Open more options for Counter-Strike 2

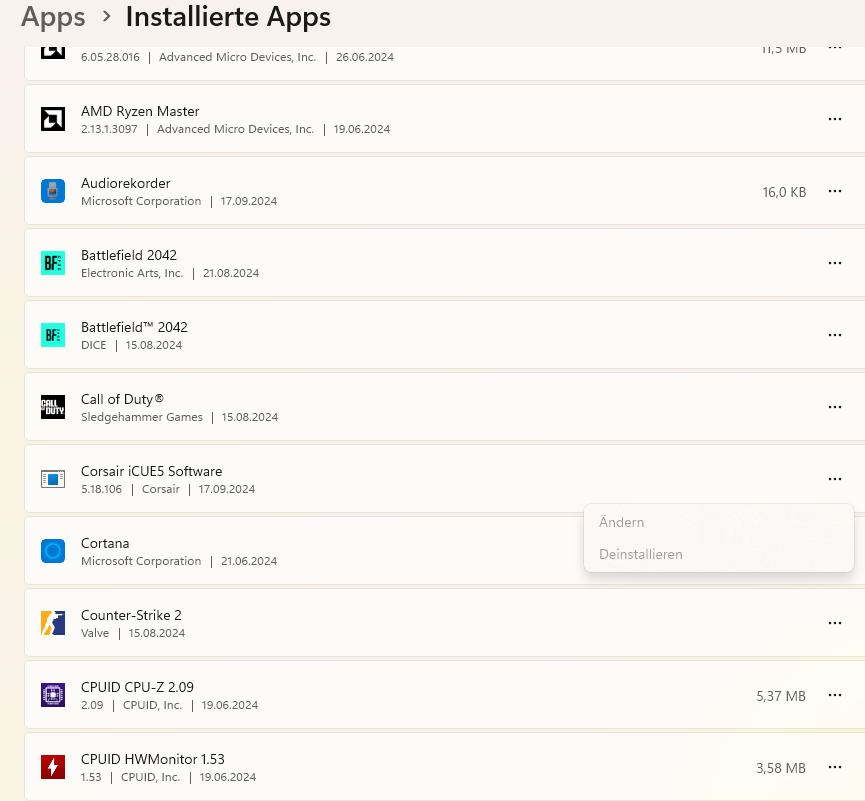835,623
